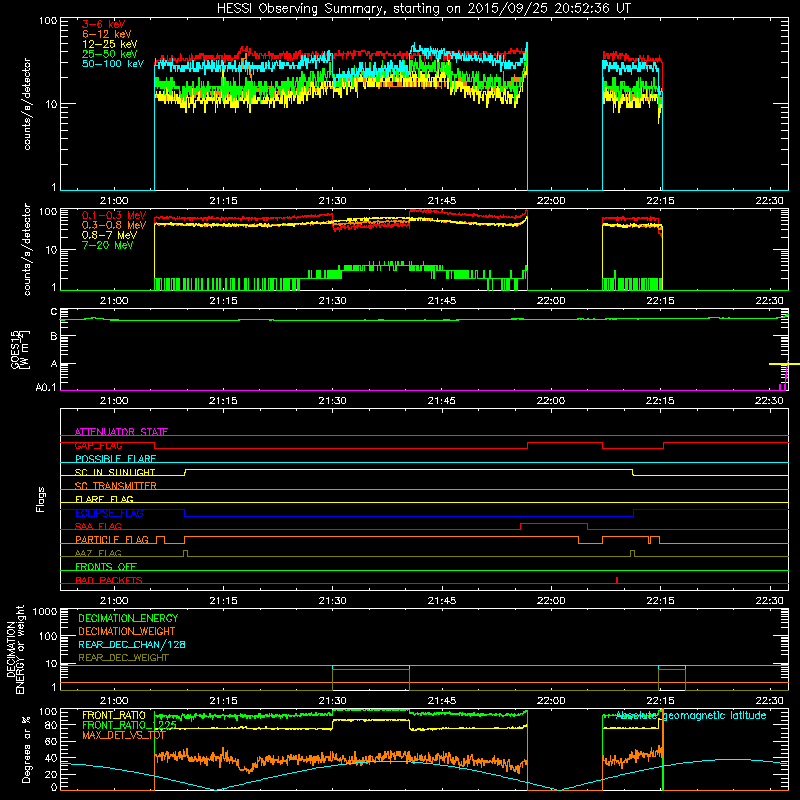Select the DECIMATION ENERGY or weight axis title
The height and width of the screenshot is (800, 800).
(x=16, y=649)
